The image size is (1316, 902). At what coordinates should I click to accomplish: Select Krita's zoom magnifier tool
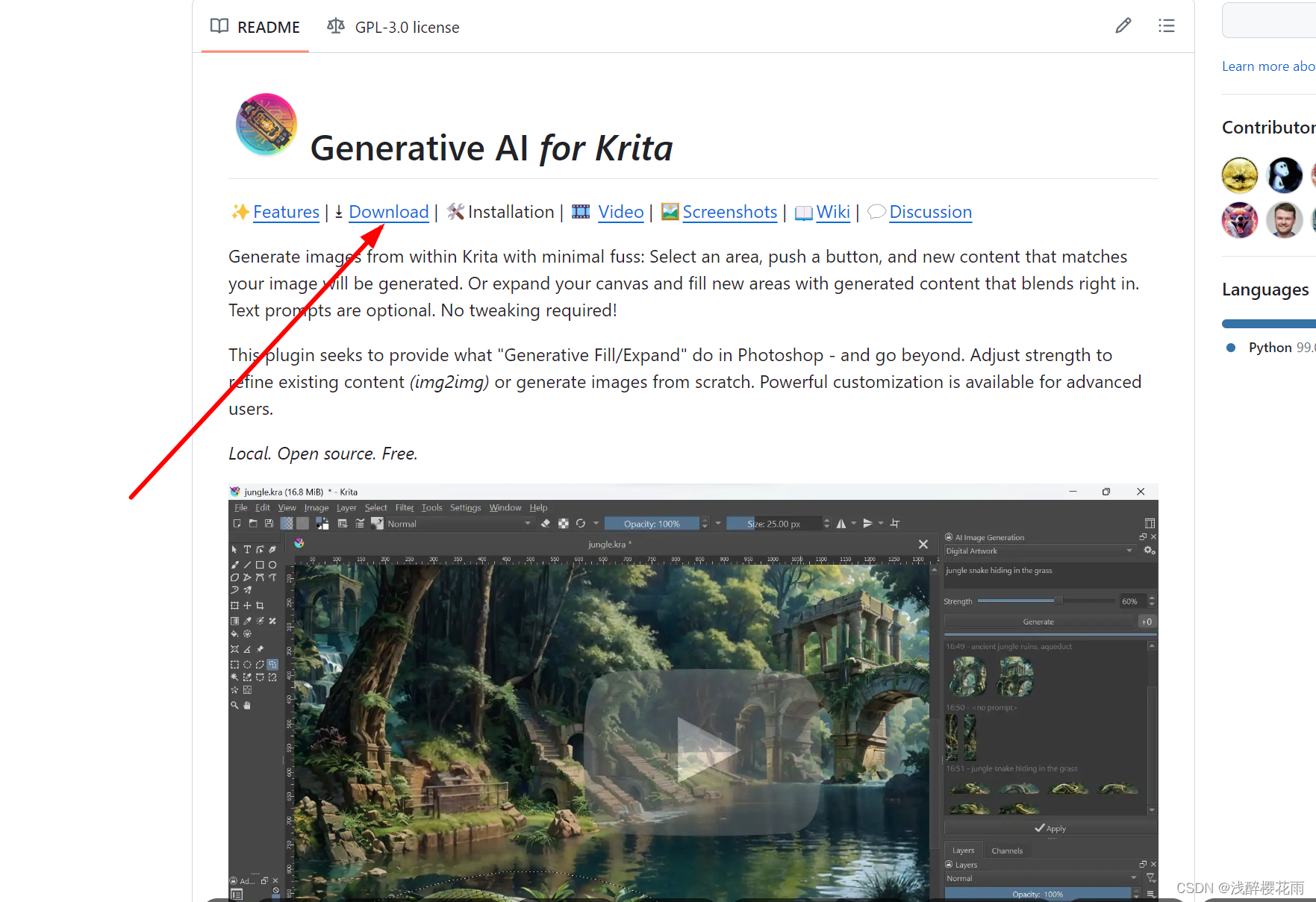(234, 705)
